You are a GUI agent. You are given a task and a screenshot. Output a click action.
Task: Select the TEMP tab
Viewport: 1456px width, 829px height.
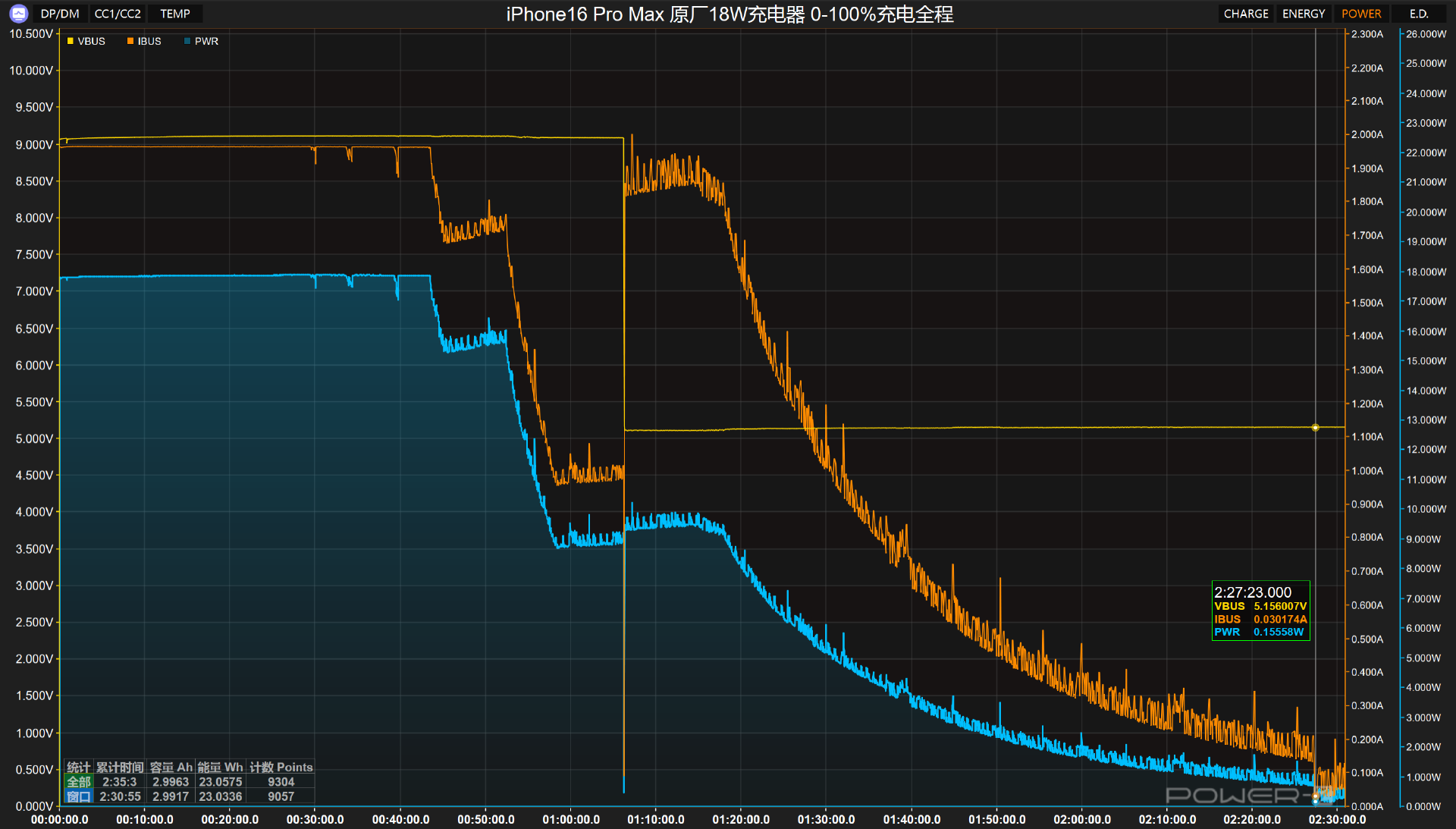click(x=175, y=14)
